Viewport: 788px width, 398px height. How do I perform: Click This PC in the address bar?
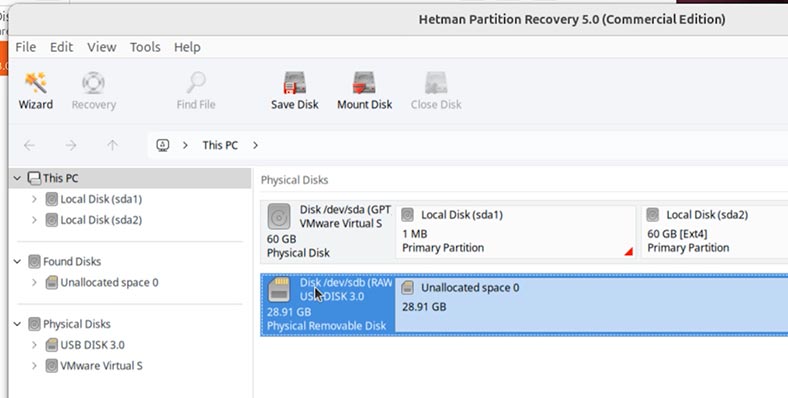220,145
